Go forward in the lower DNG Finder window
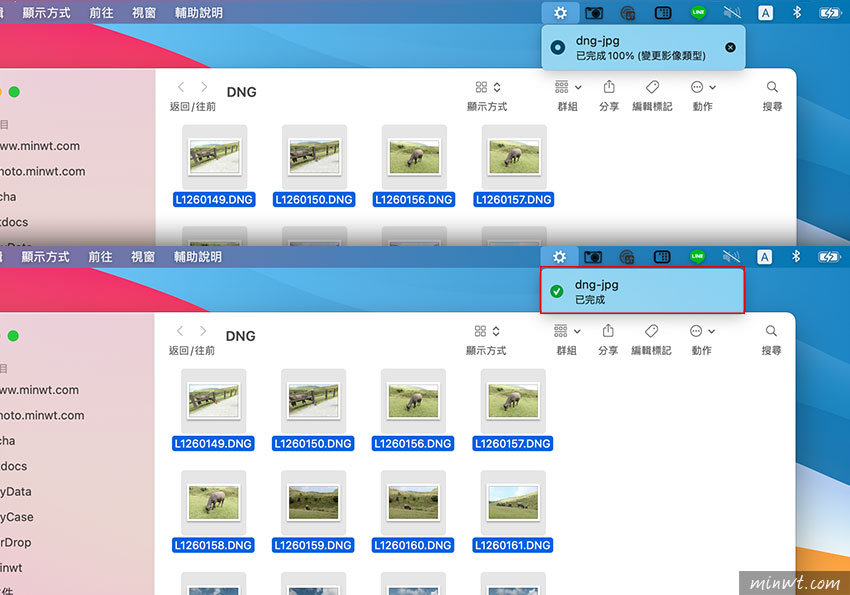This screenshot has height=595, width=850. click(x=203, y=331)
